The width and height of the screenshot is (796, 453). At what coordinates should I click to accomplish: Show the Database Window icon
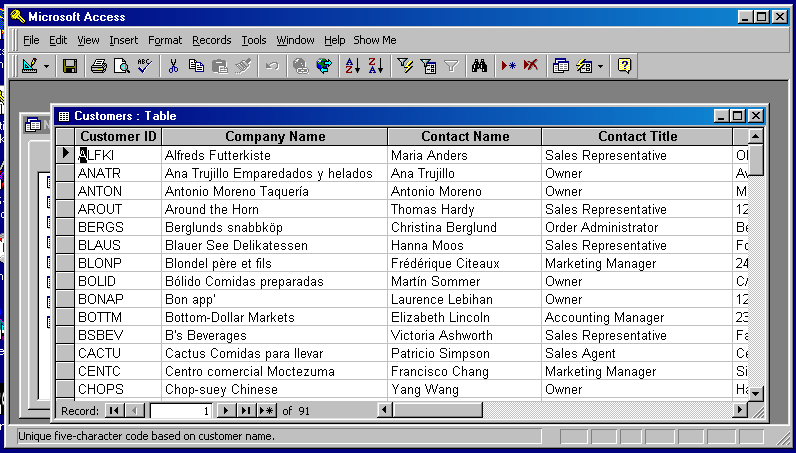(x=560, y=66)
